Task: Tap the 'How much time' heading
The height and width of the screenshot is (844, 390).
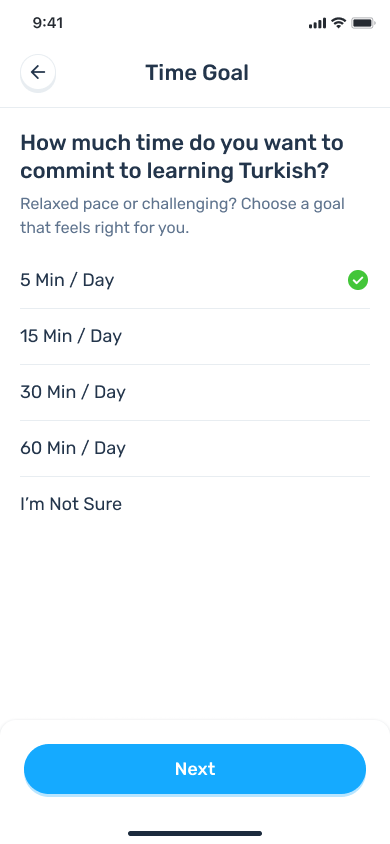Action: pyautogui.click(x=182, y=157)
